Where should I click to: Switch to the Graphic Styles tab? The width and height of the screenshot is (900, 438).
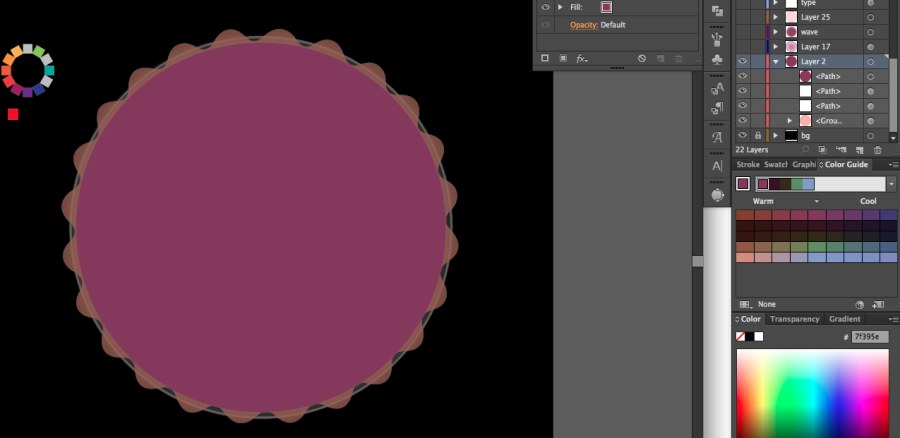804,165
